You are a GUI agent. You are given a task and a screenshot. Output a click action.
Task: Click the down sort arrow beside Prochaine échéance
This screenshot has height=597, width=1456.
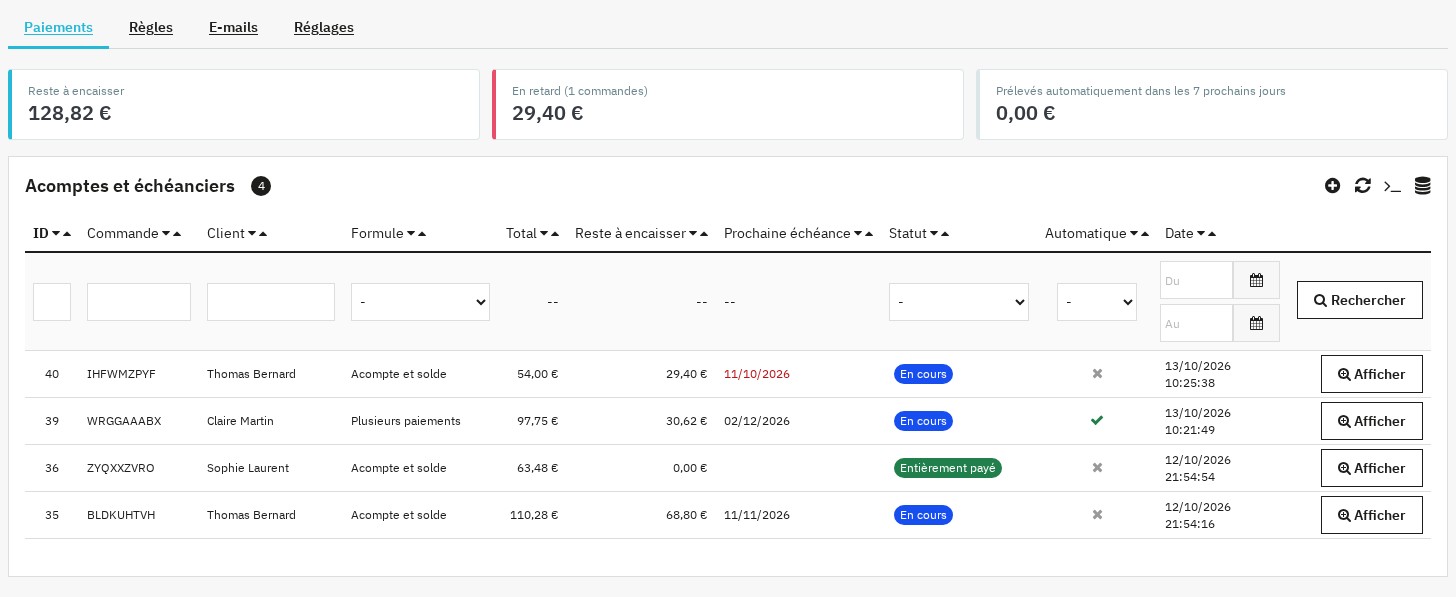pyautogui.click(x=858, y=234)
